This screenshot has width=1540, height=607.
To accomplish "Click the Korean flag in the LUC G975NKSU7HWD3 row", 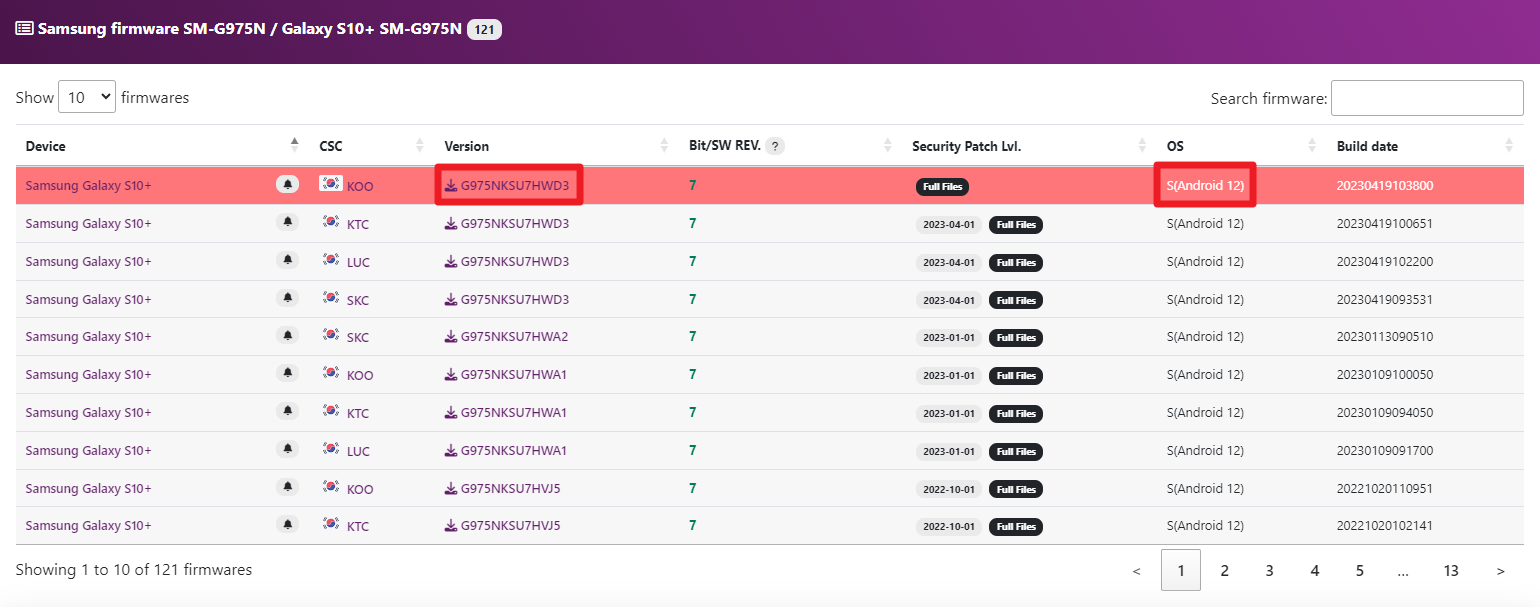I will tap(331, 260).
